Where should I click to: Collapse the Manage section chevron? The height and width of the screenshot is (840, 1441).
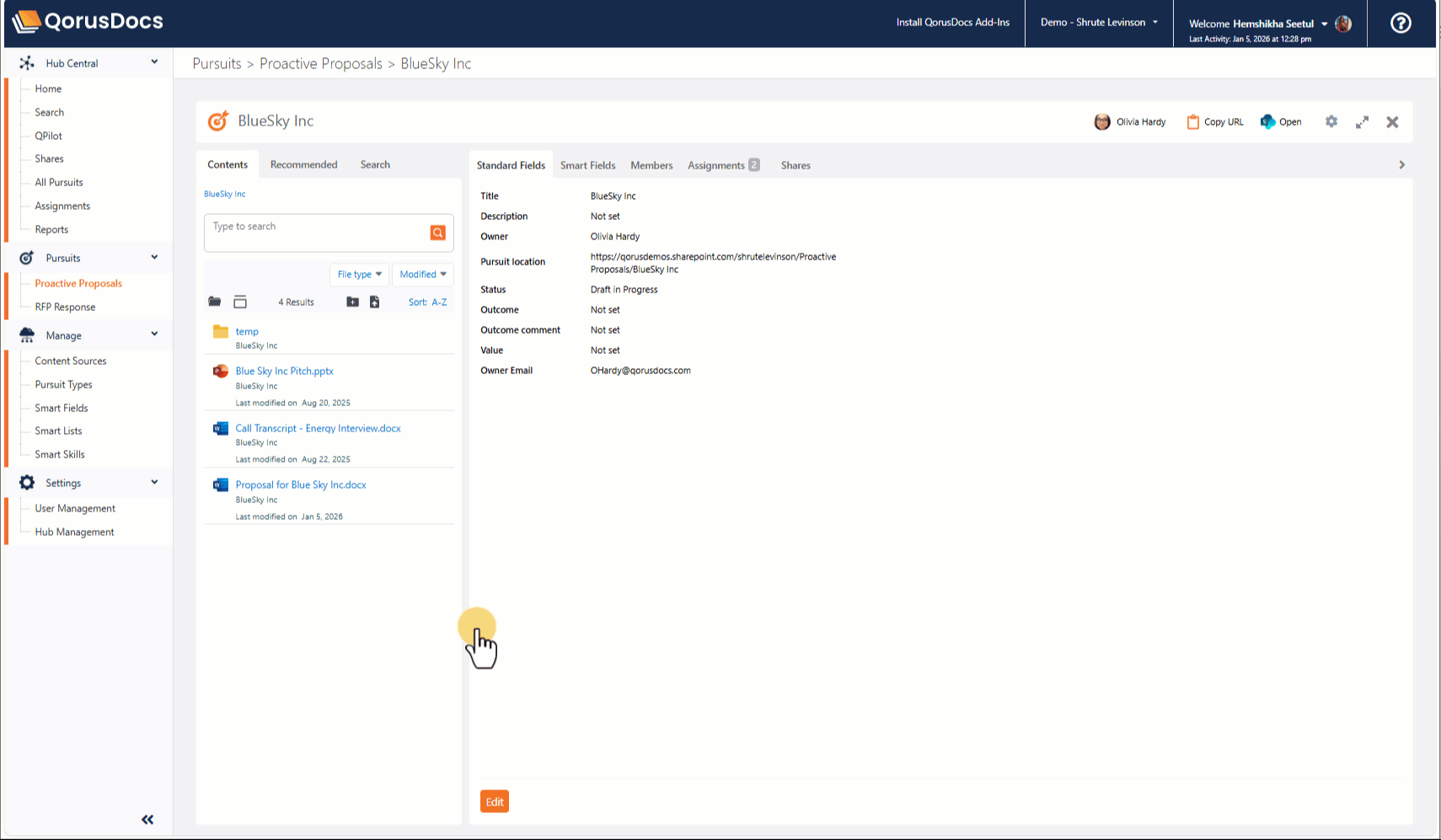[154, 334]
